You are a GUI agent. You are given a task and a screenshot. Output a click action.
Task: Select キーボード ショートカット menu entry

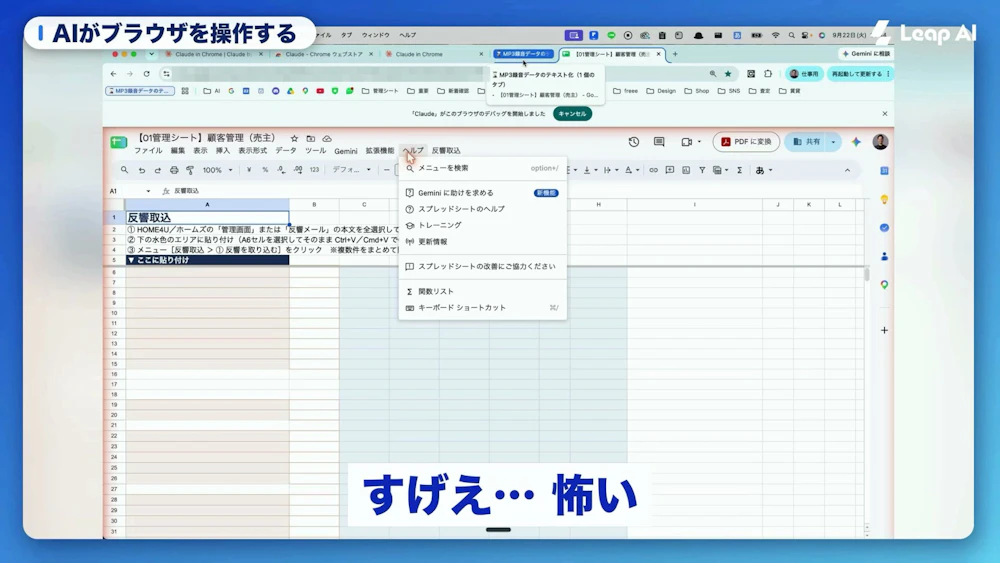coord(482,308)
